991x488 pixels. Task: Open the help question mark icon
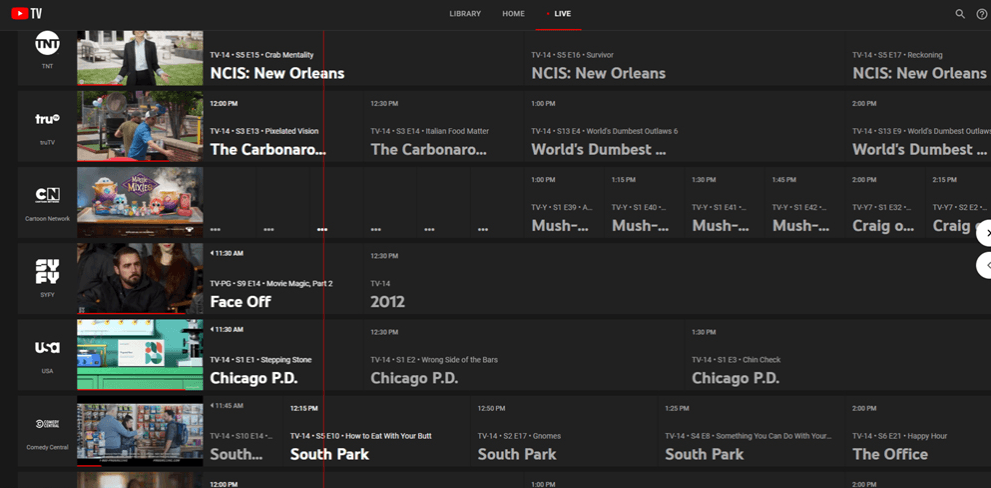[982, 14]
